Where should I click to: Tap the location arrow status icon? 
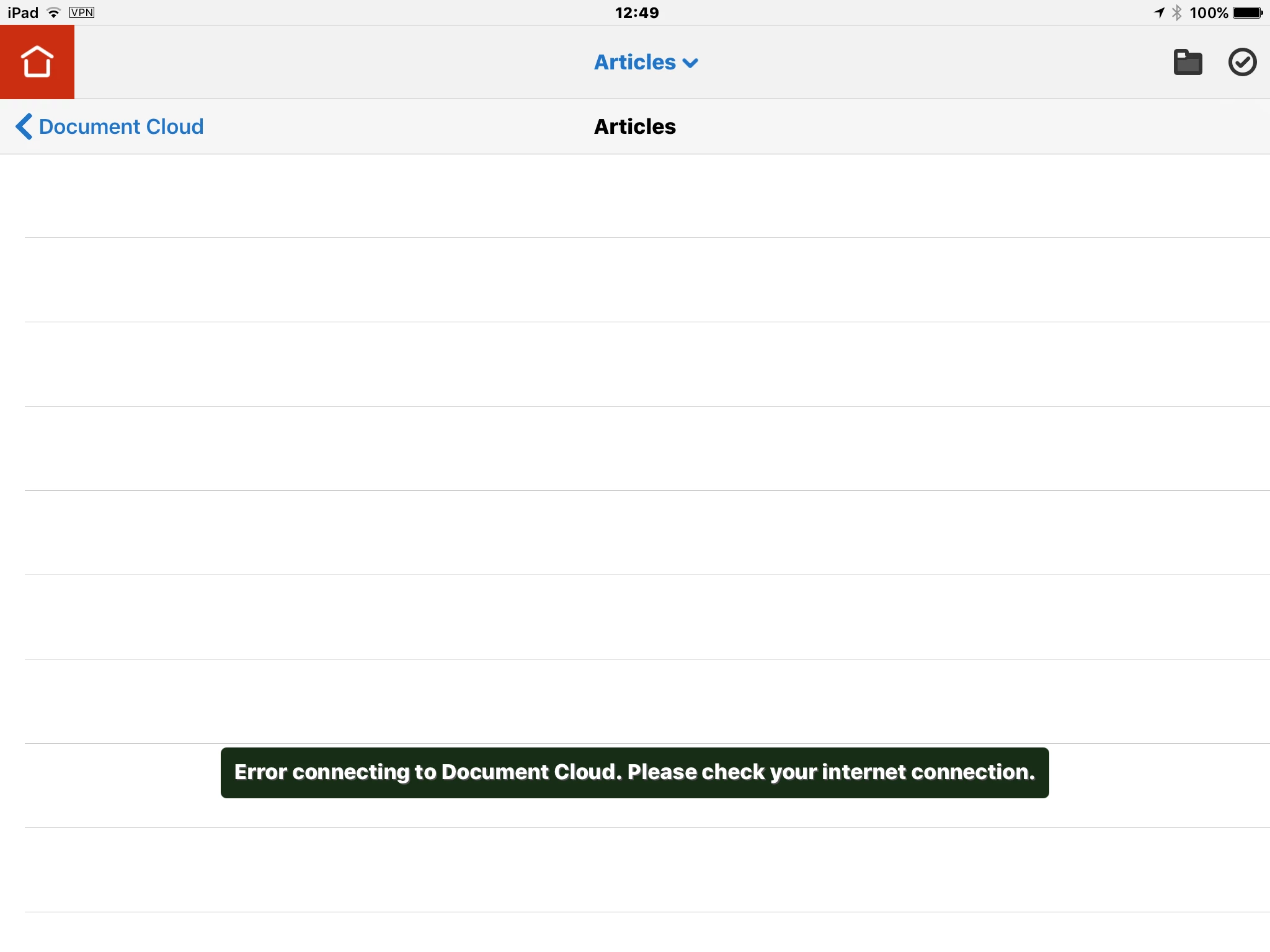[x=1158, y=13]
